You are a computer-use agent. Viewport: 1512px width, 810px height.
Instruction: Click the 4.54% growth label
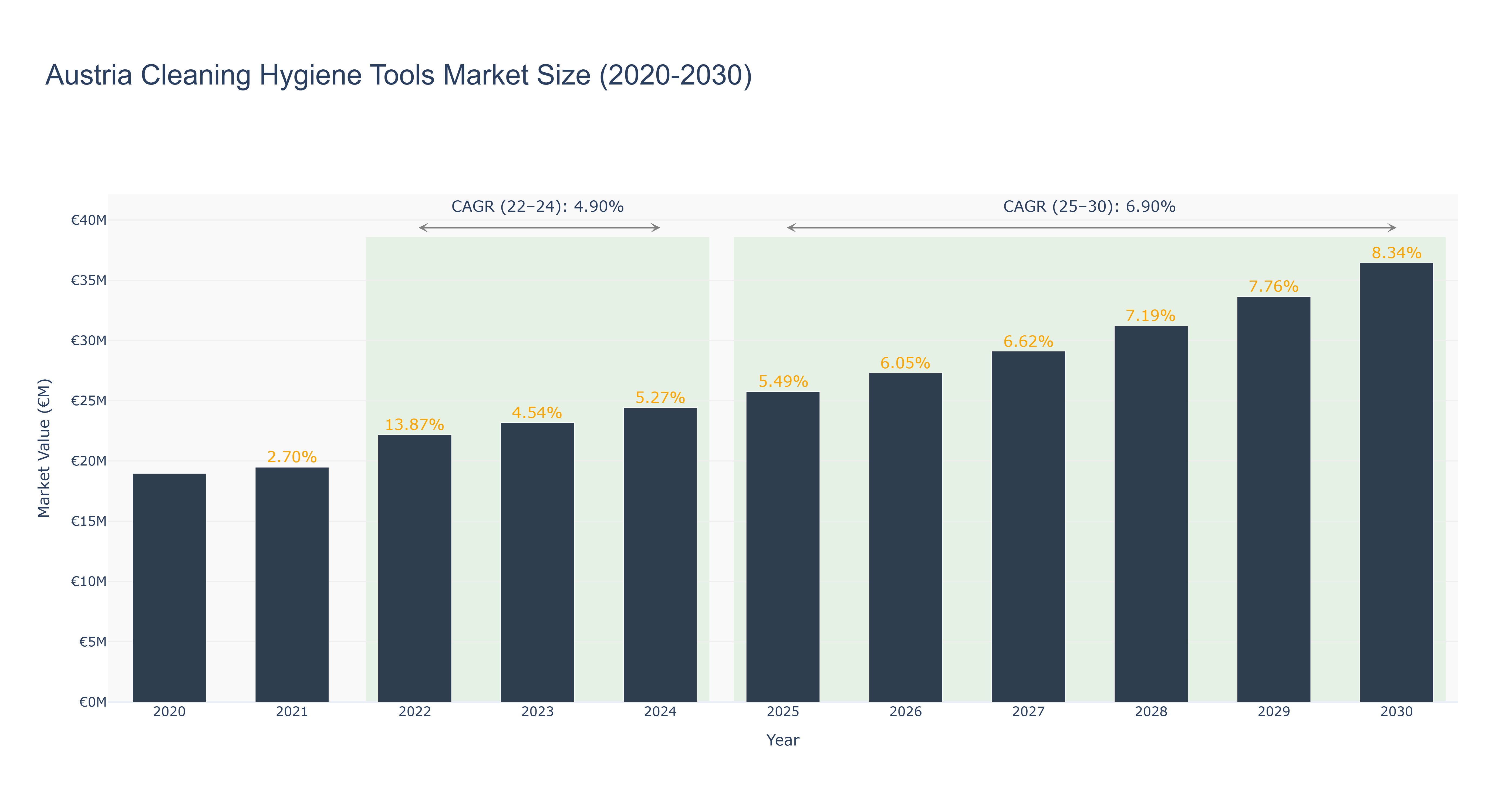[x=537, y=413]
